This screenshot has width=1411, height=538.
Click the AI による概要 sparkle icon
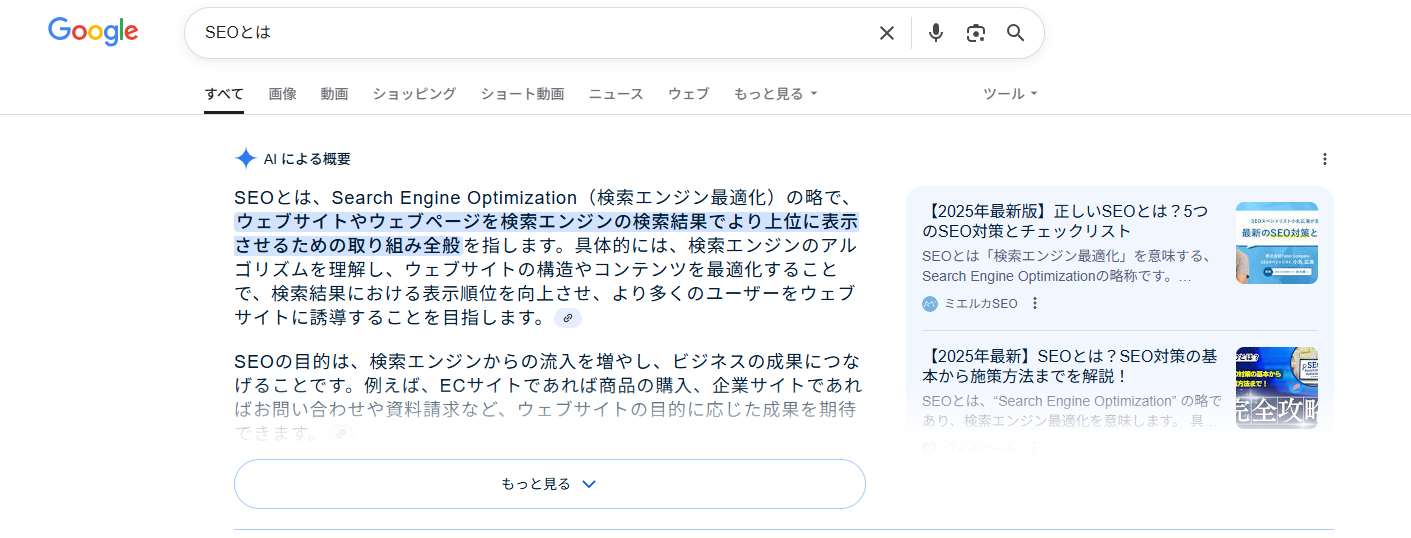245,159
